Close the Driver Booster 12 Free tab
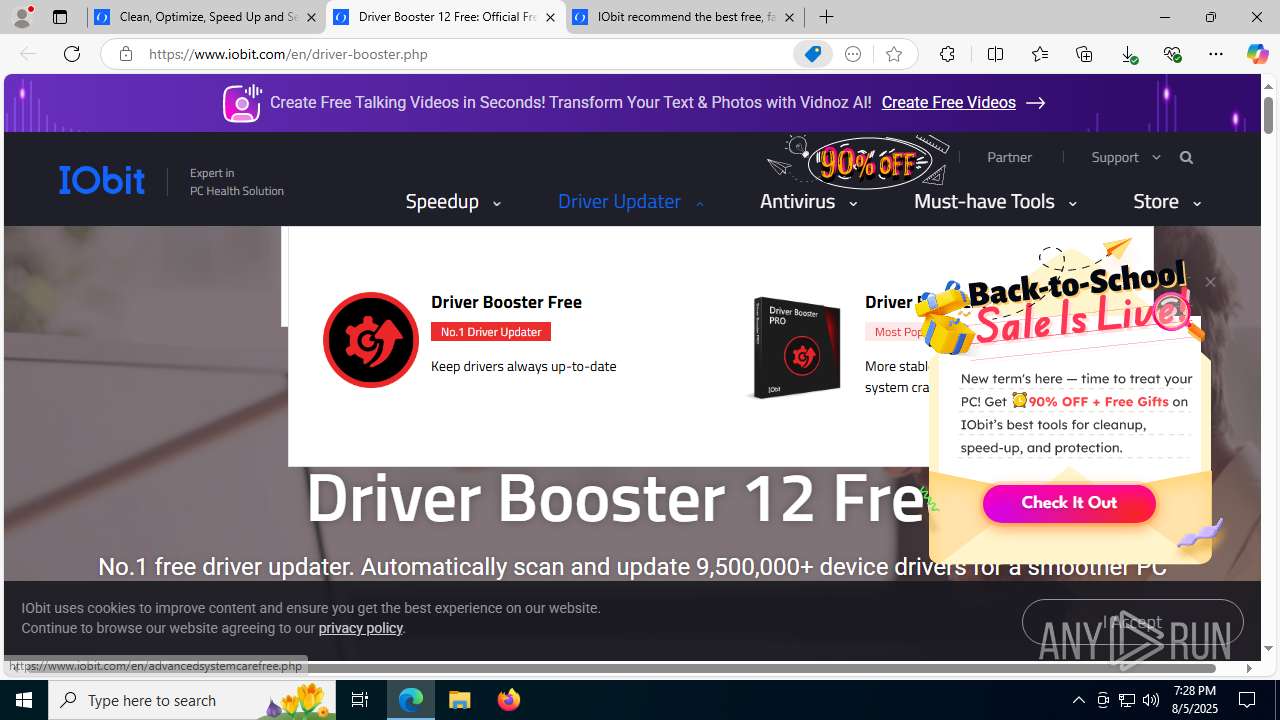 550,17
